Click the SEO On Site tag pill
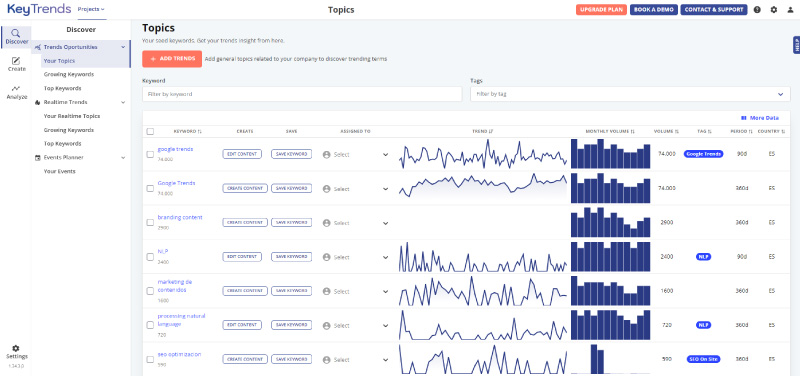The width and height of the screenshot is (800, 376). [704, 359]
